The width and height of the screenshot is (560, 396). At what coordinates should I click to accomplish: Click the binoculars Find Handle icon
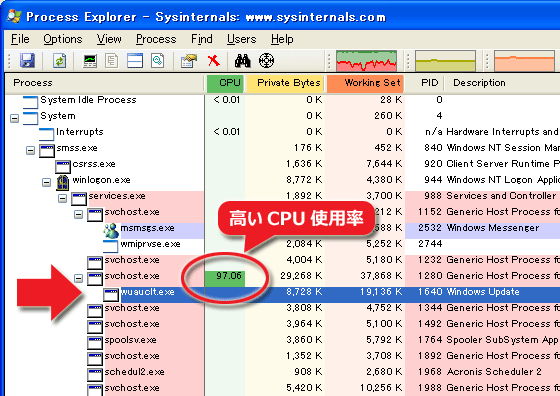coord(242,61)
